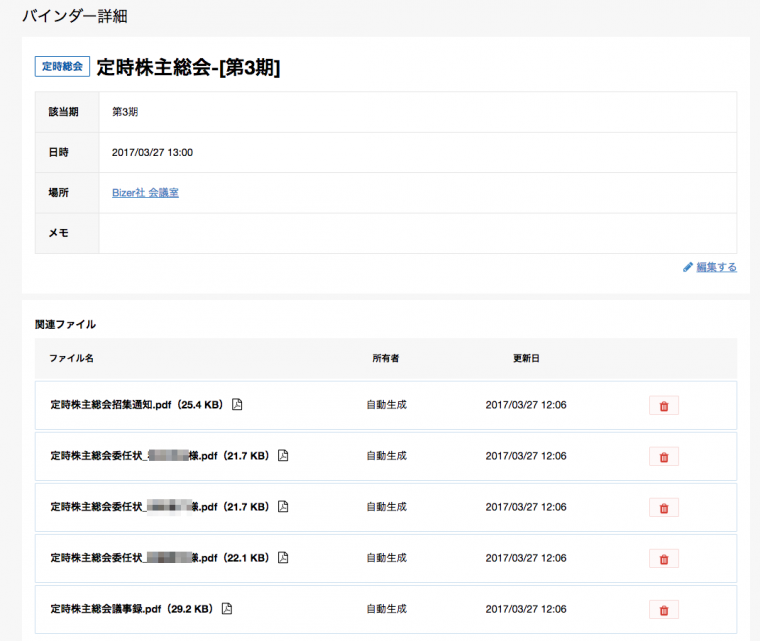Click the ファイル名 column header
The height and width of the screenshot is (641, 760).
71,358
